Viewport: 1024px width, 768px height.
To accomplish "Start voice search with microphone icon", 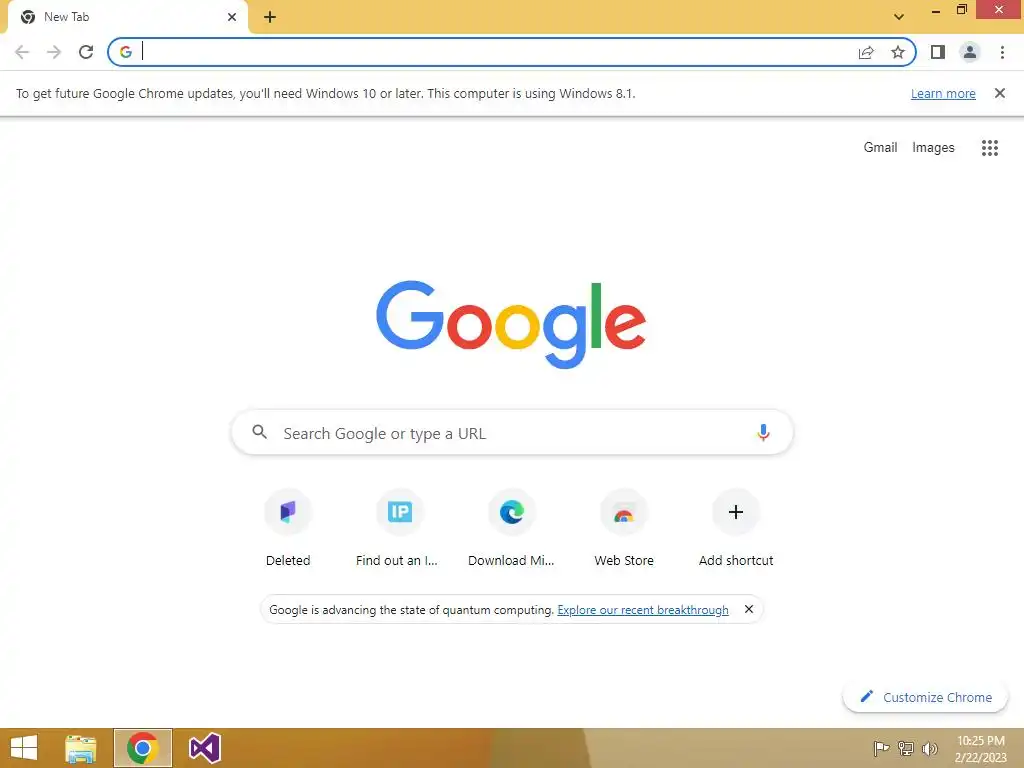I will (x=763, y=432).
